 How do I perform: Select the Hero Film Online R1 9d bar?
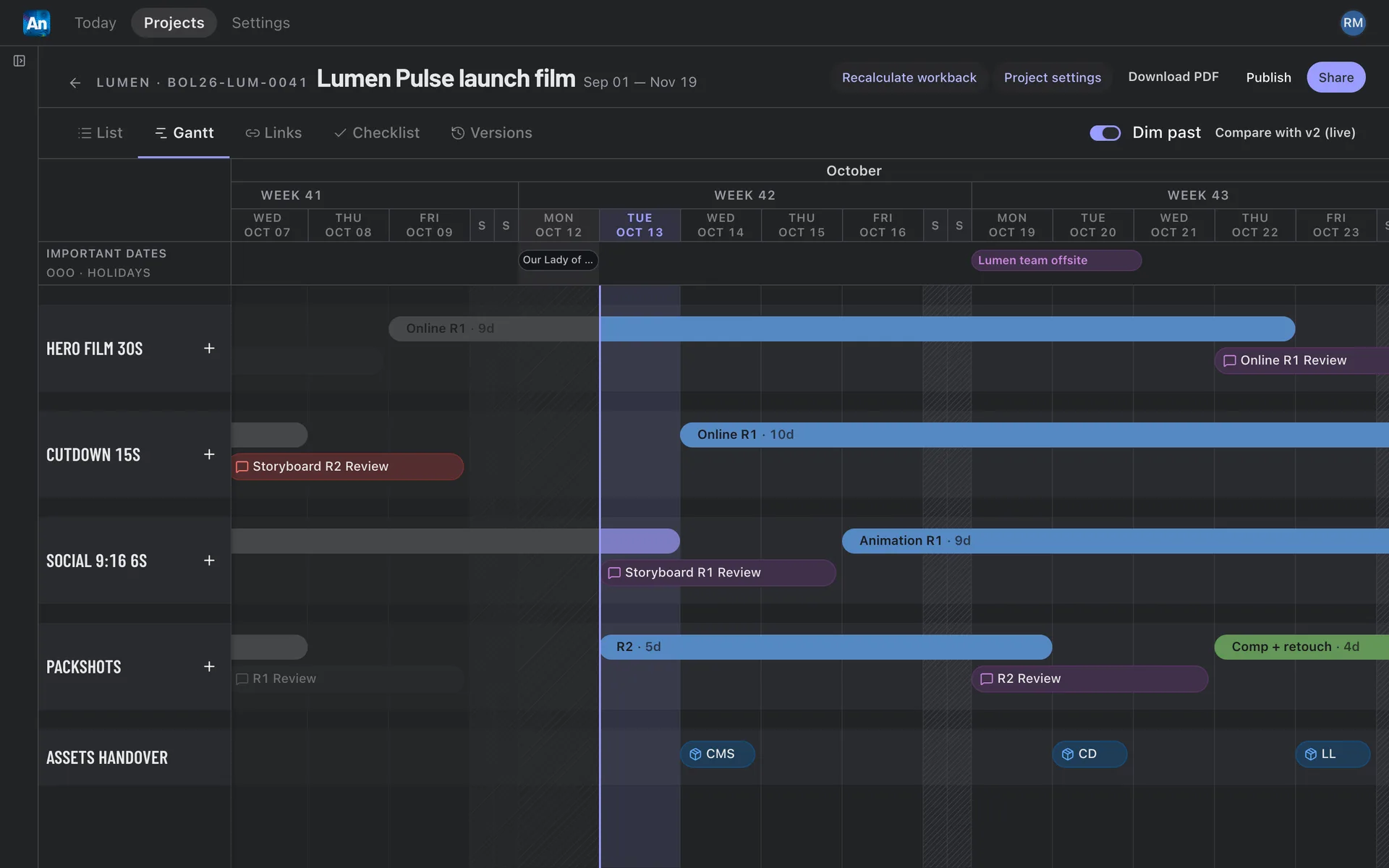[841, 328]
